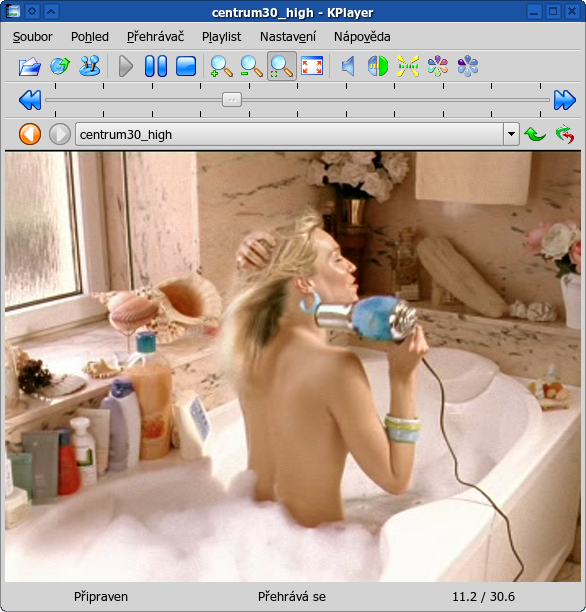Screen dimensions: 586x612
Task: Click the Open File folder icon
Action: click(30, 66)
